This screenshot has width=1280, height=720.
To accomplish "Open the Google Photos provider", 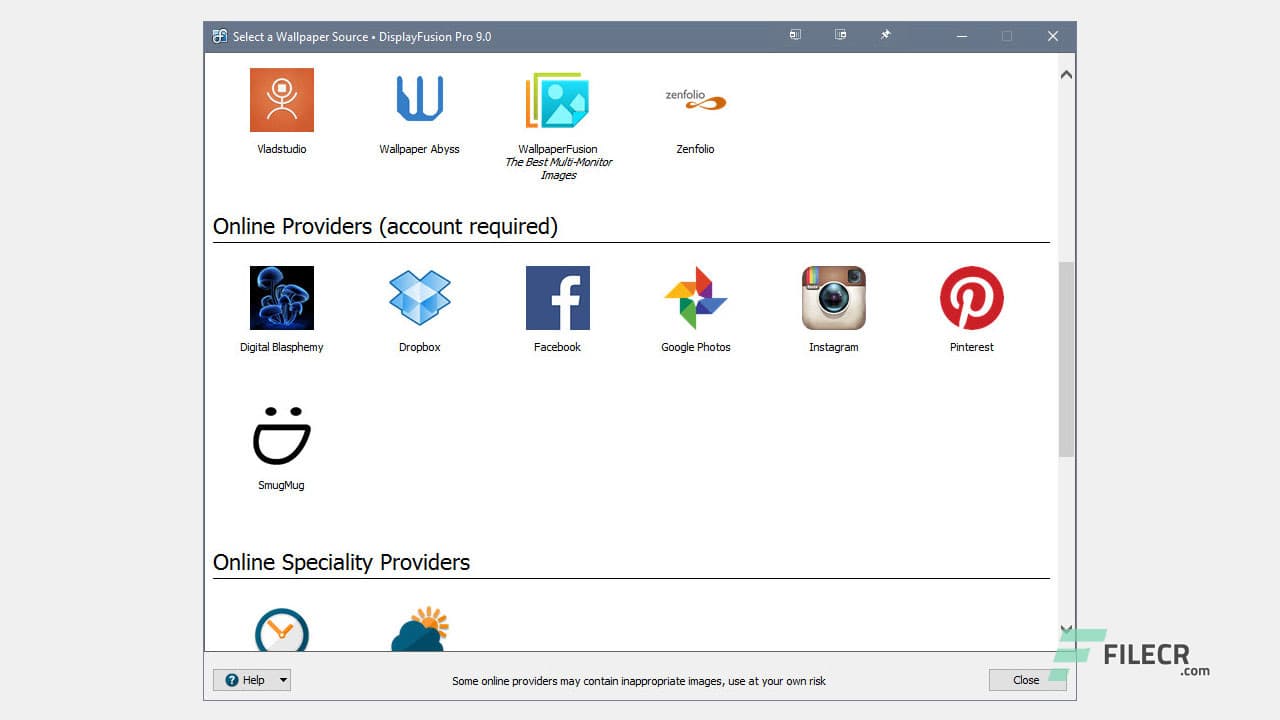I will coord(695,297).
